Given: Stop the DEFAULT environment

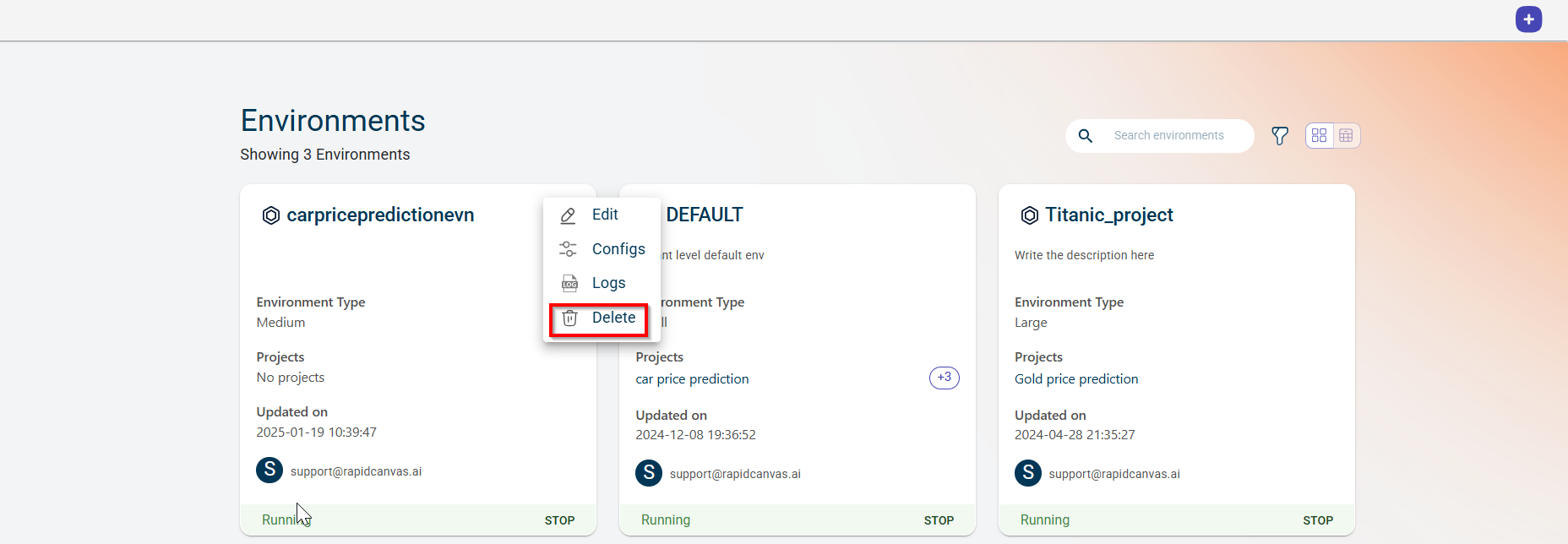Looking at the screenshot, I should click(939, 520).
